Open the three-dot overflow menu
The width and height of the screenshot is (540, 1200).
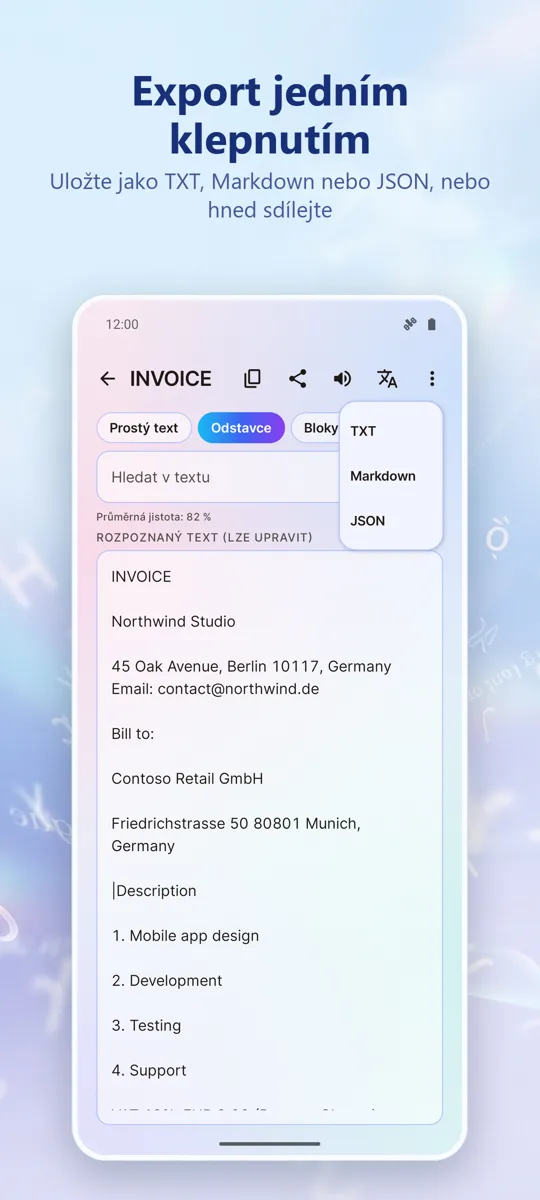tap(432, 379)
